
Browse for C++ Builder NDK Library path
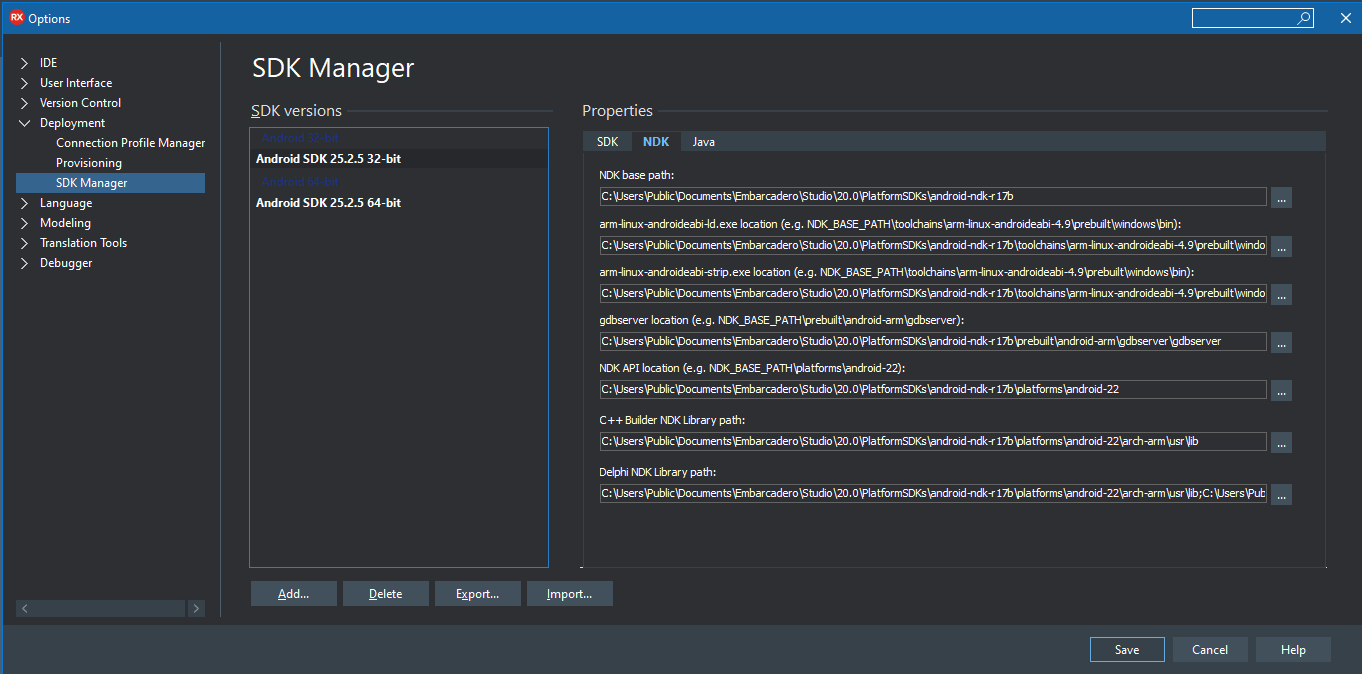coord(1282,442)
